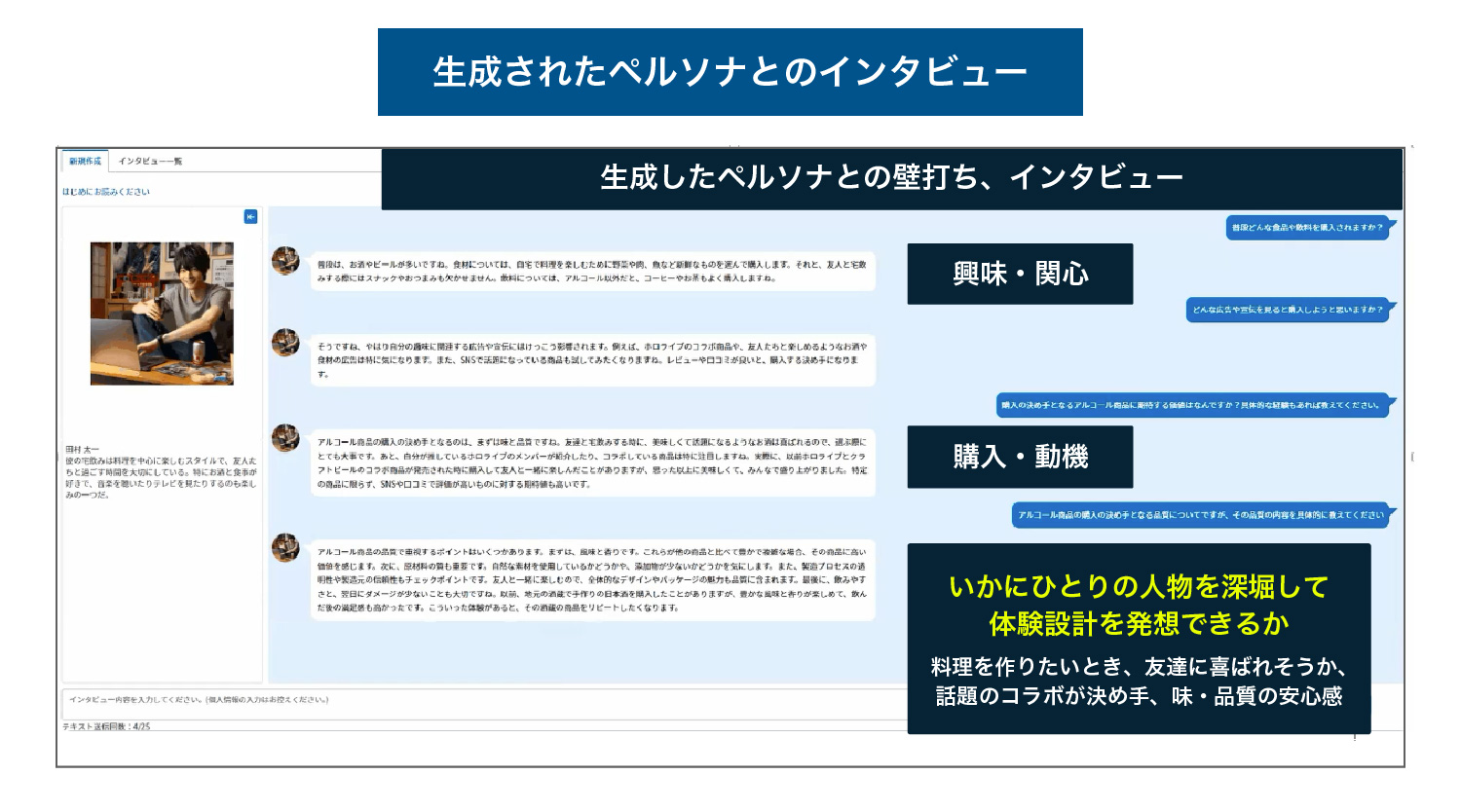Image resolution: width=1461 pixels, height=812 pixels.
Task: Click the avatar beside the reply starting そうですね、やはり
Action: (x=285, y=342)
